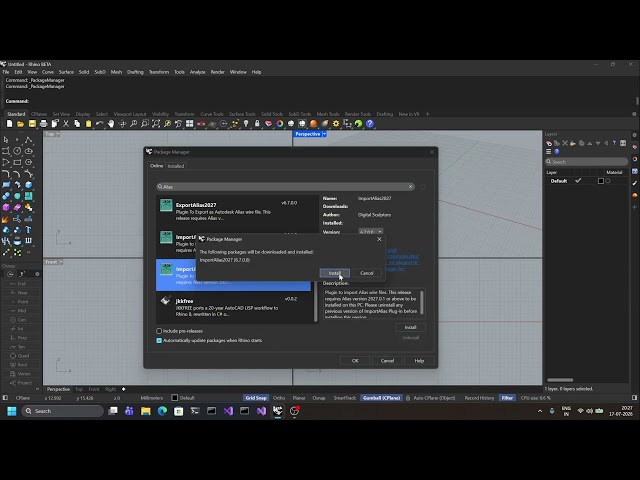Viewport: 640px width, 480px height.
Task: Click the Cut scissors icon
Action: [x=66, y=124]
